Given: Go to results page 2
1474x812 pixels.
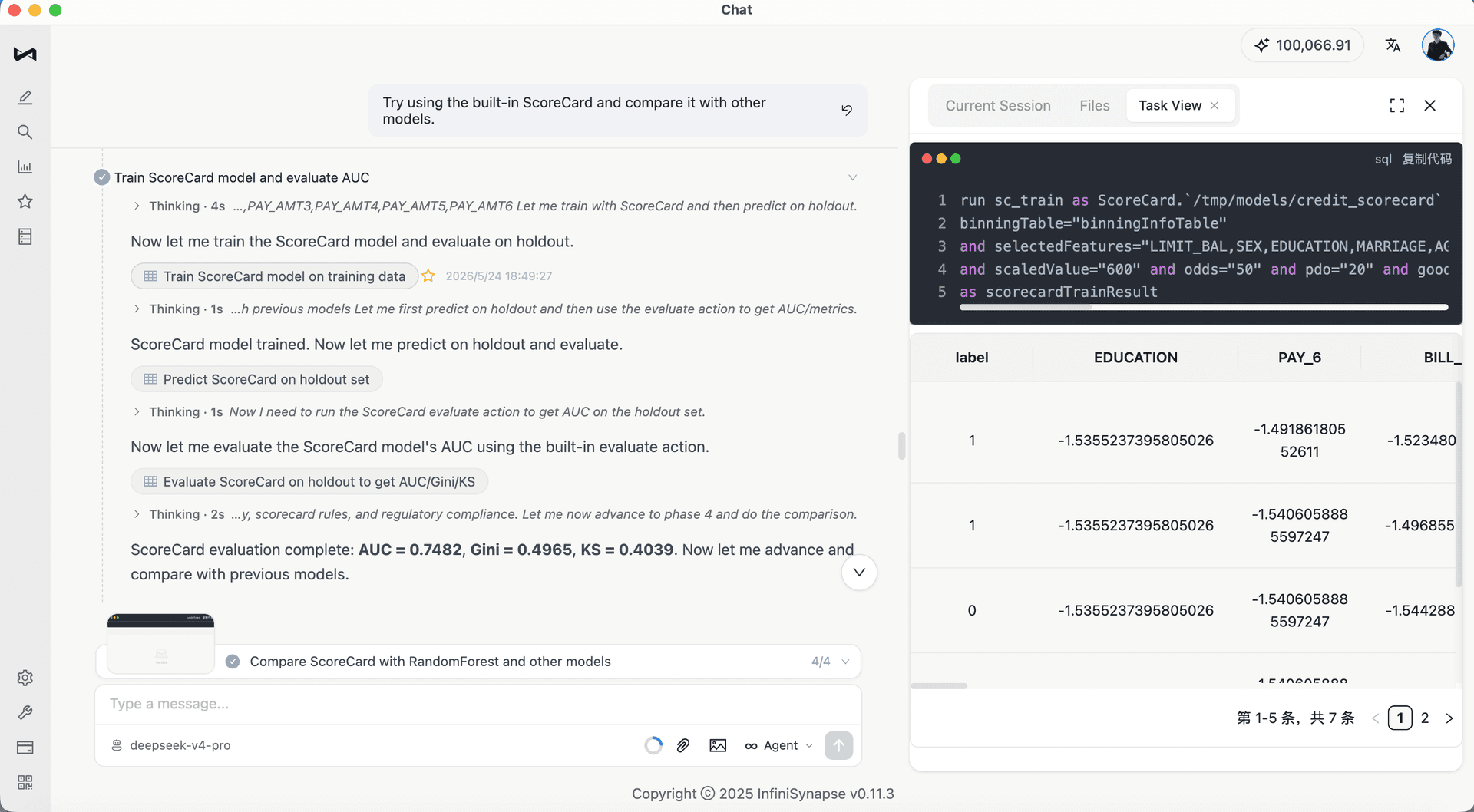Looking at the screenshot, I should 1424,718.
